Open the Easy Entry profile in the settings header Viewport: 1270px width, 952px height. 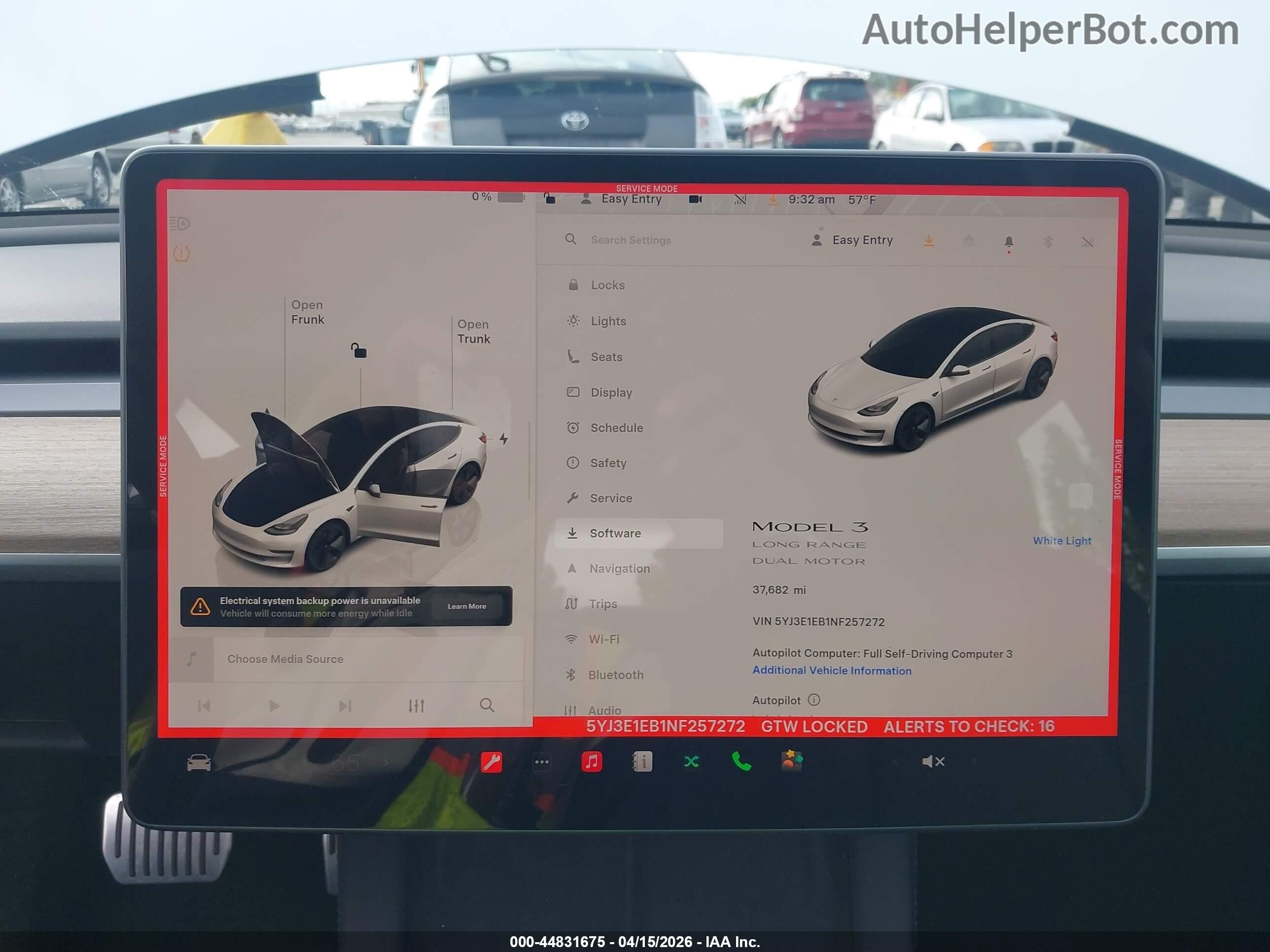click(852, 240)
